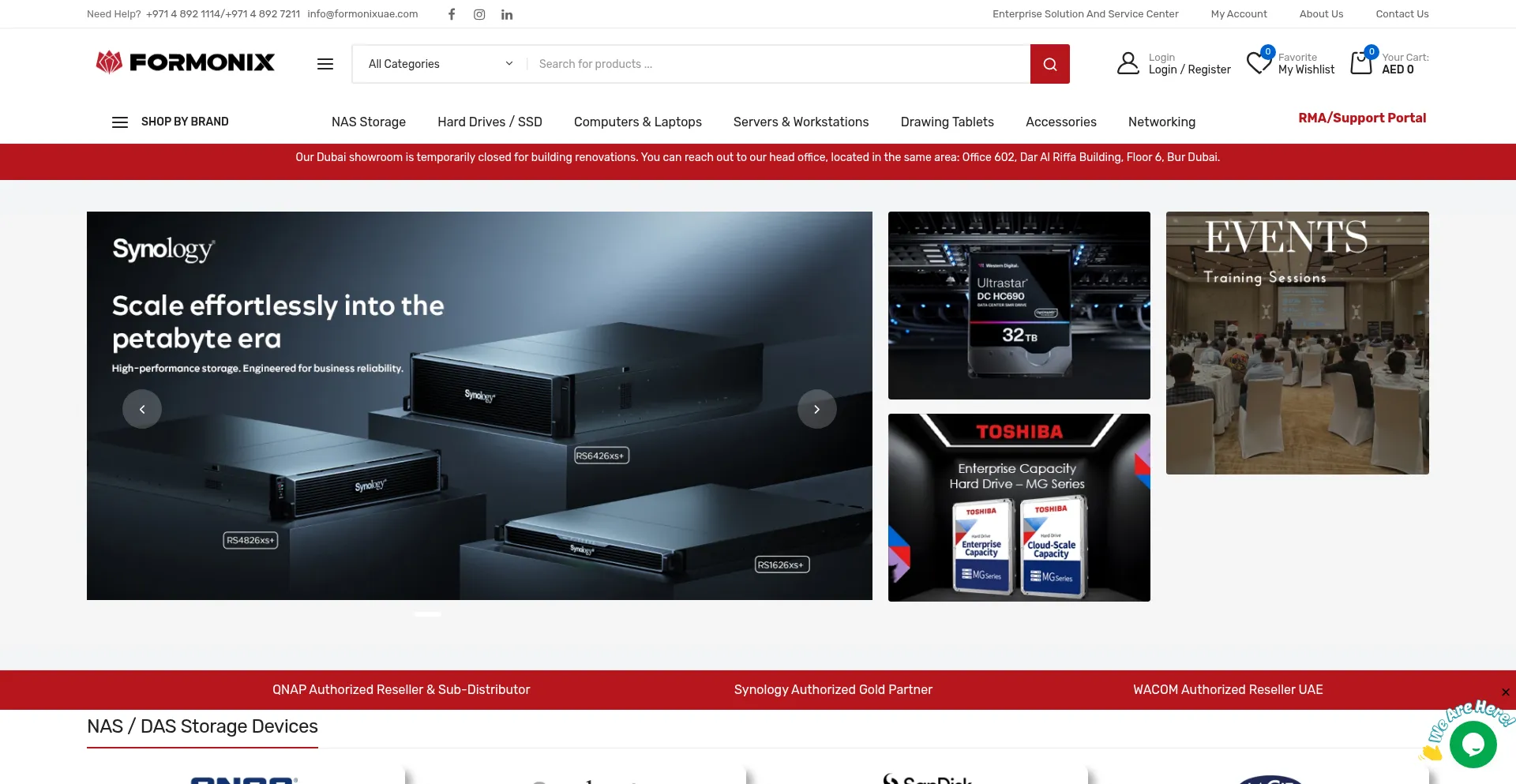1516x784 pixels.
Task: Click the Shop By Brand menu icon
Action: pyautogui.click(x=120, y=122)
